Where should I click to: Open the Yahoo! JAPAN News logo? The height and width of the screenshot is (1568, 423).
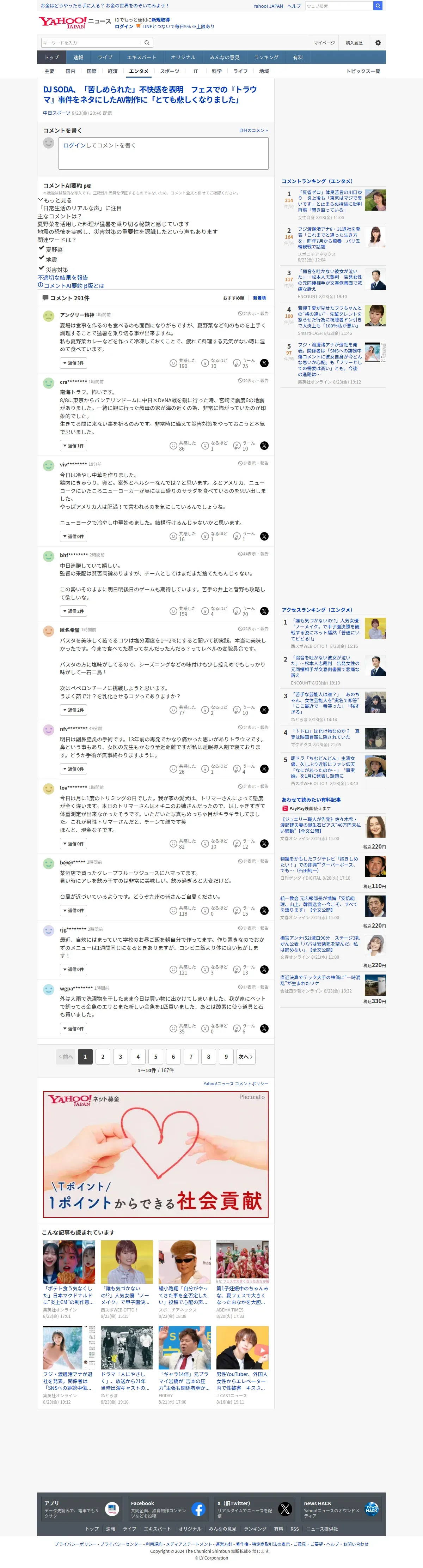75,23
